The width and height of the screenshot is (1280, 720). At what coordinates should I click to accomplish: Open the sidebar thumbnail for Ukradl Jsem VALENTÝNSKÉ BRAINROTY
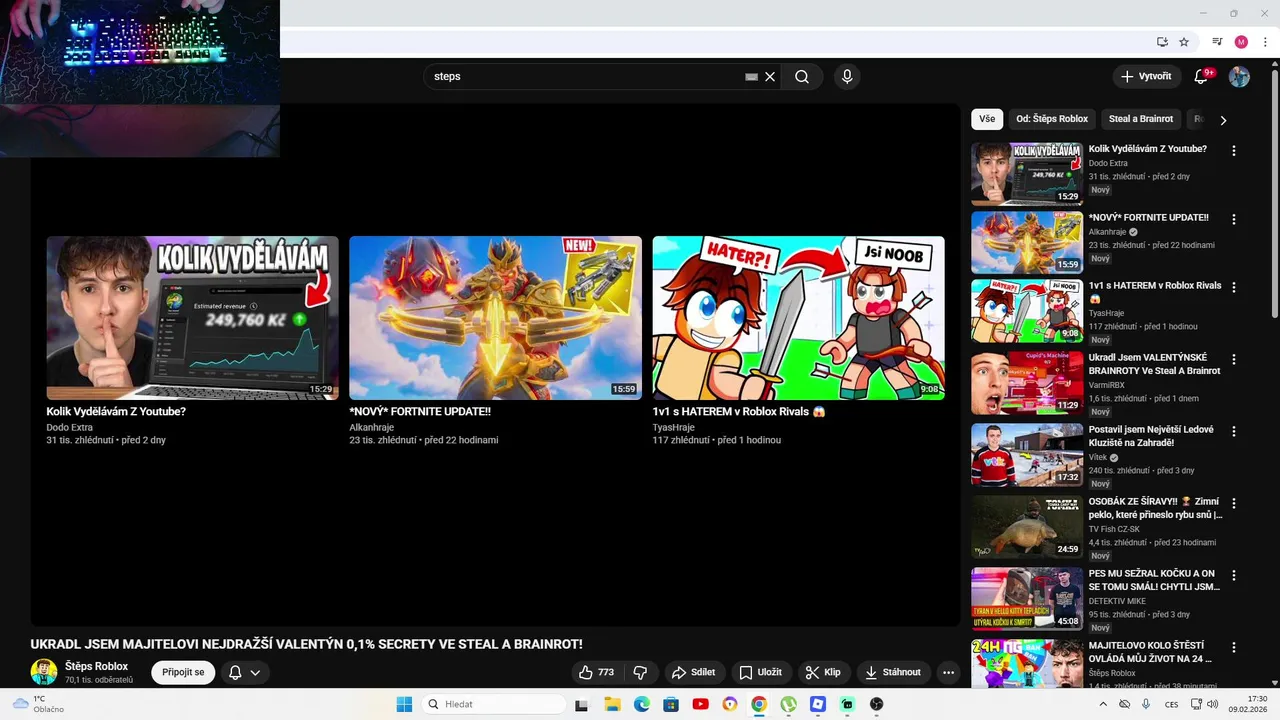[1027, 383]
